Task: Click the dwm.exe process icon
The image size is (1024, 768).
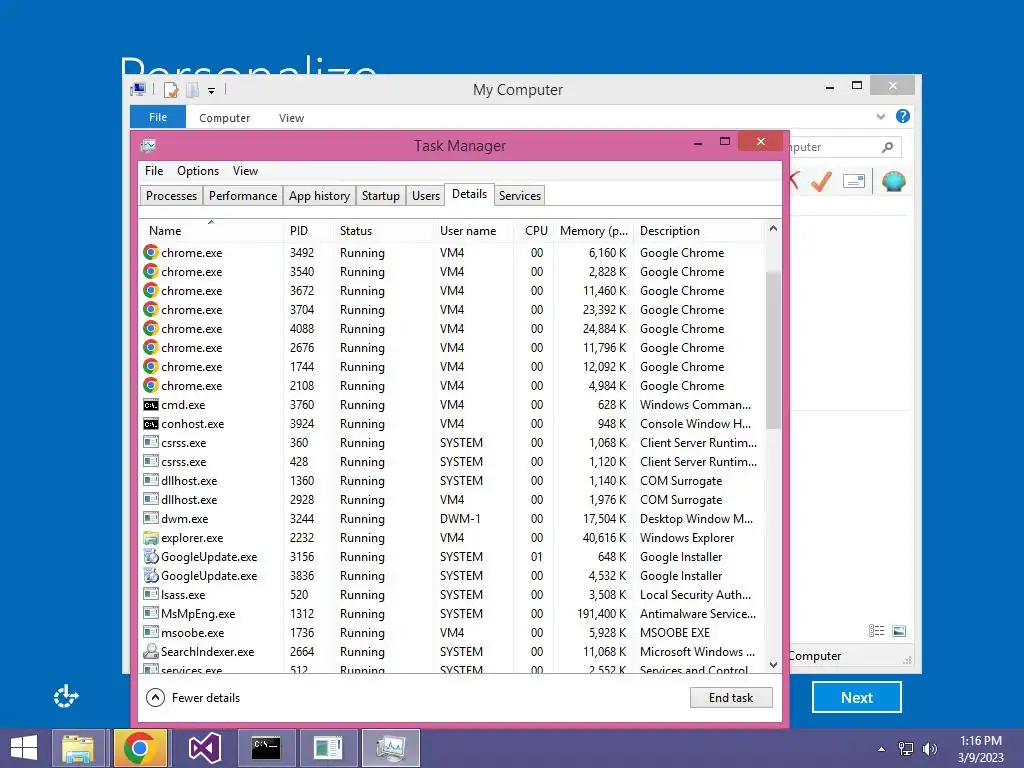Action: (x=151, y=519)
